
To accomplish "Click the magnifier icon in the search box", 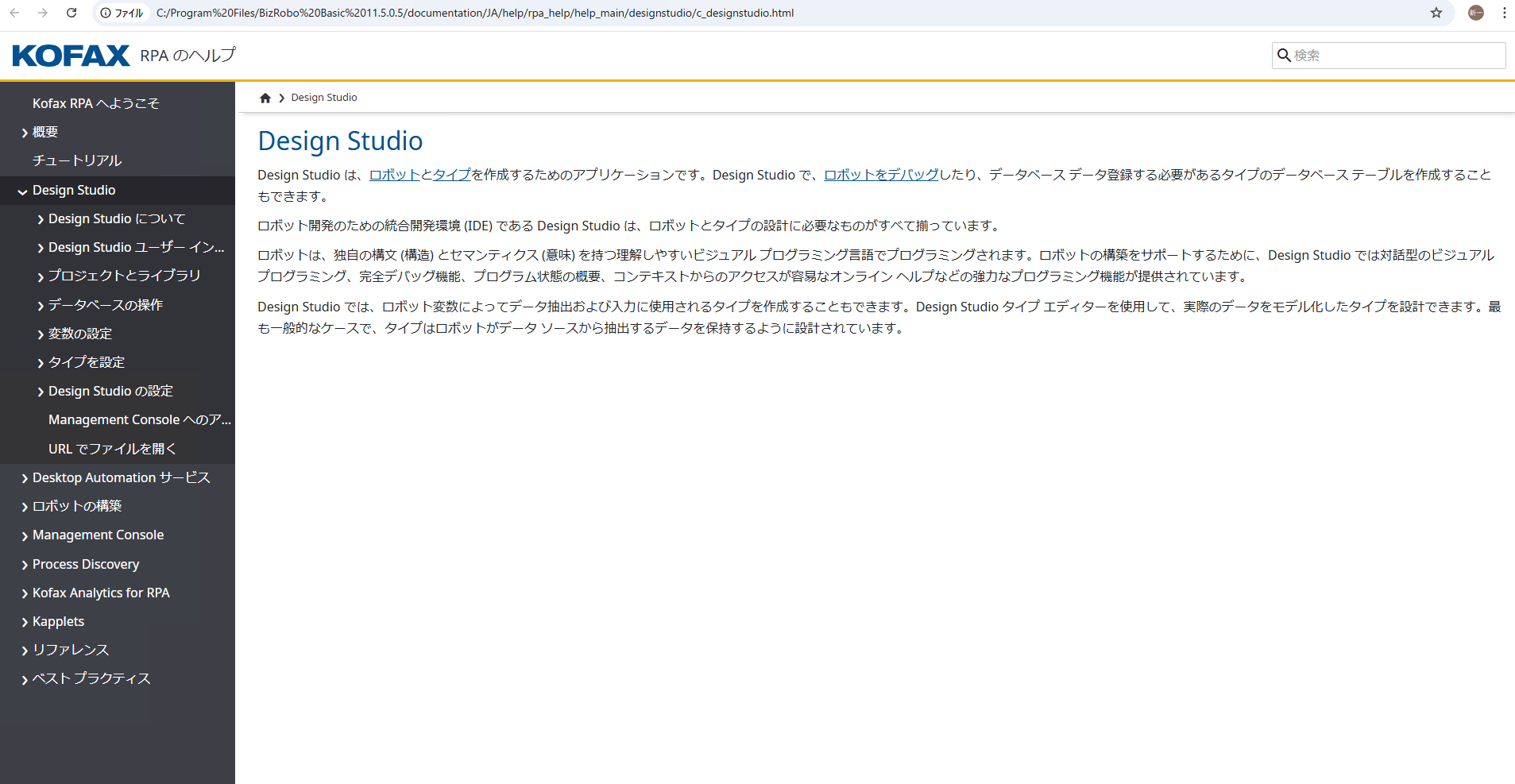I will tap(1285, 56).
